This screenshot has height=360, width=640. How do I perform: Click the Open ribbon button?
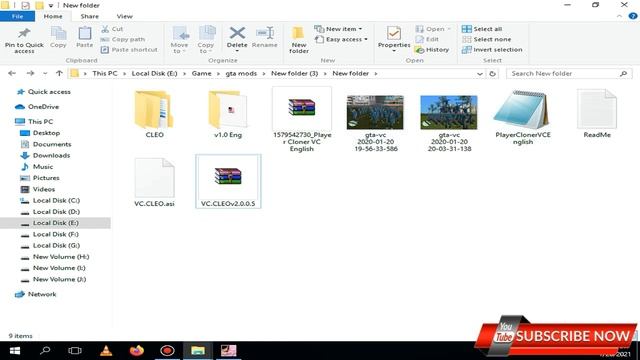coord(432,29)
